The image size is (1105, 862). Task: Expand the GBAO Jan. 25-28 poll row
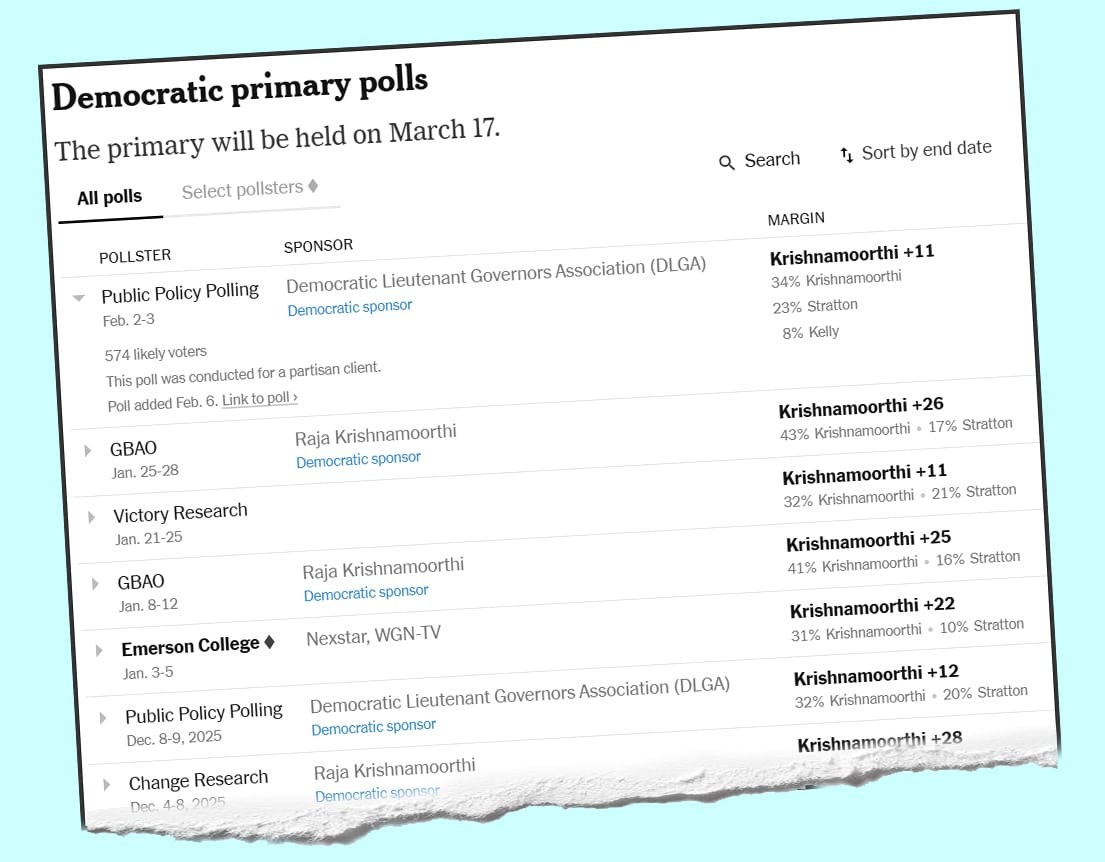tap(88, 451)
